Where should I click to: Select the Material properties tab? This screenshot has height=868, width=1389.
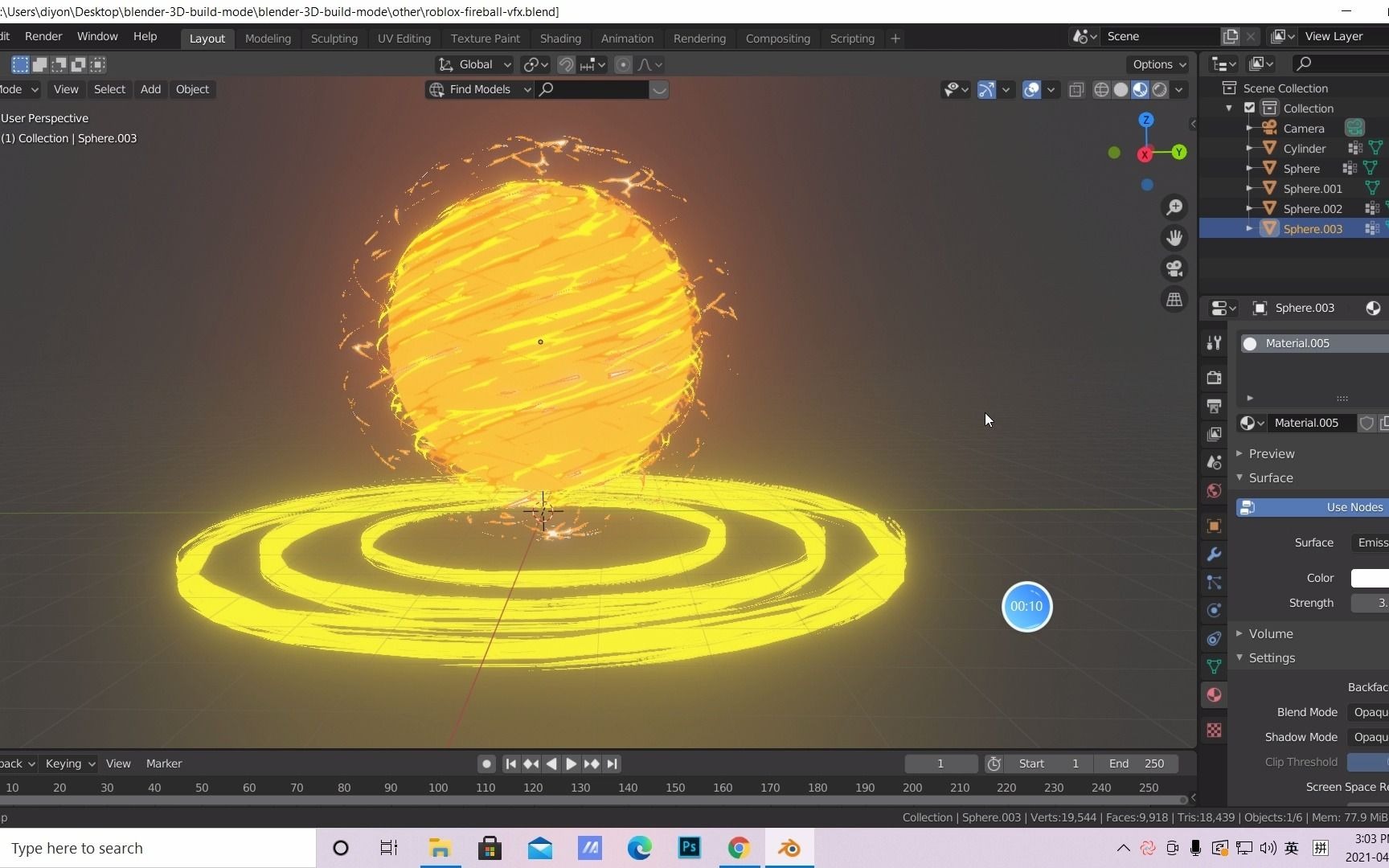[x=1214, y=694]
